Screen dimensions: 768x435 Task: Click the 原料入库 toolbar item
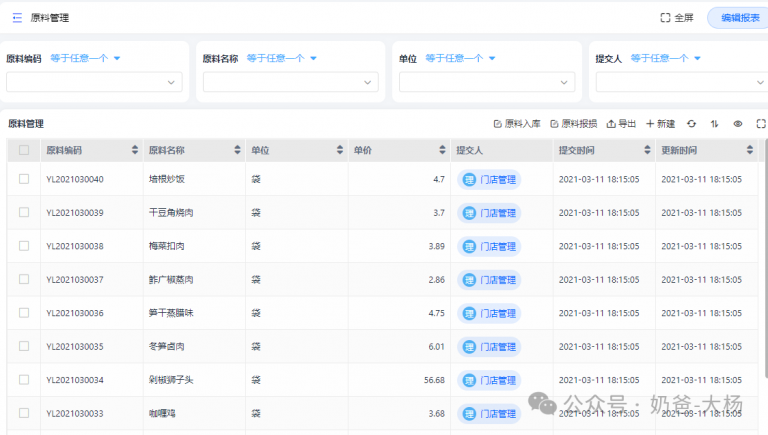517,124
